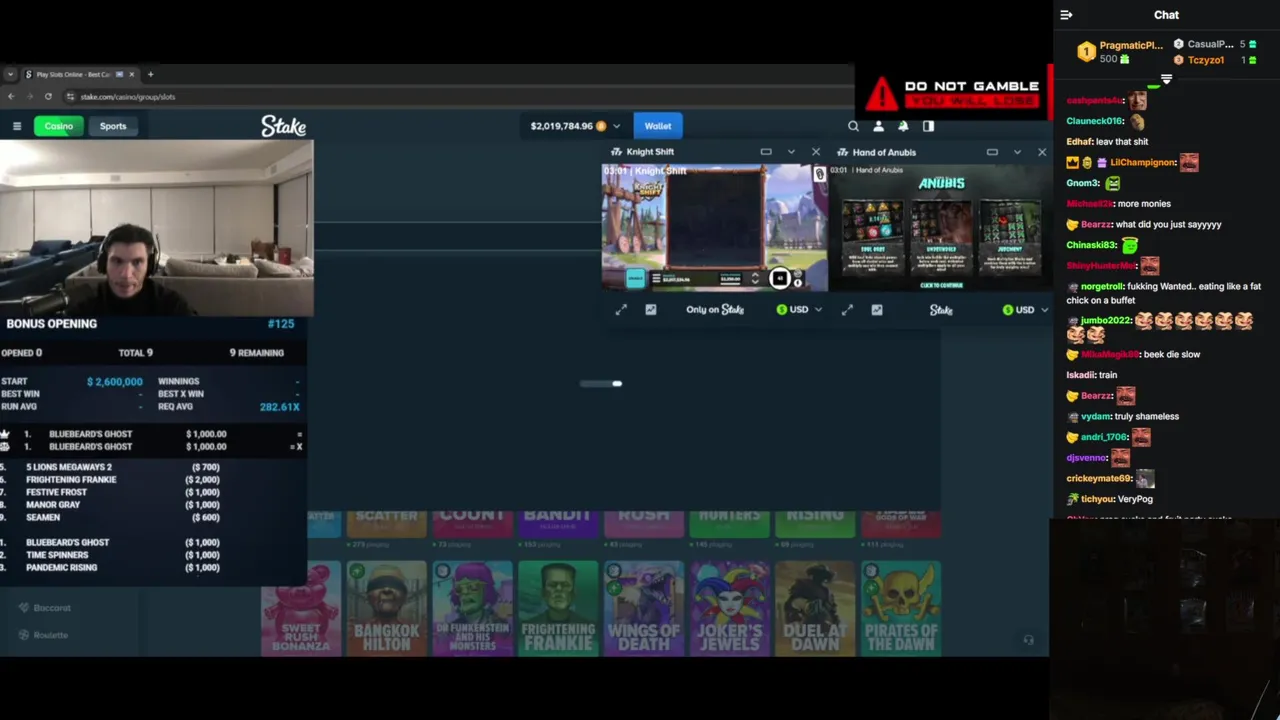1280x720 pixels.
Task: Click the browser back arrow
Action: coord(11,97)
